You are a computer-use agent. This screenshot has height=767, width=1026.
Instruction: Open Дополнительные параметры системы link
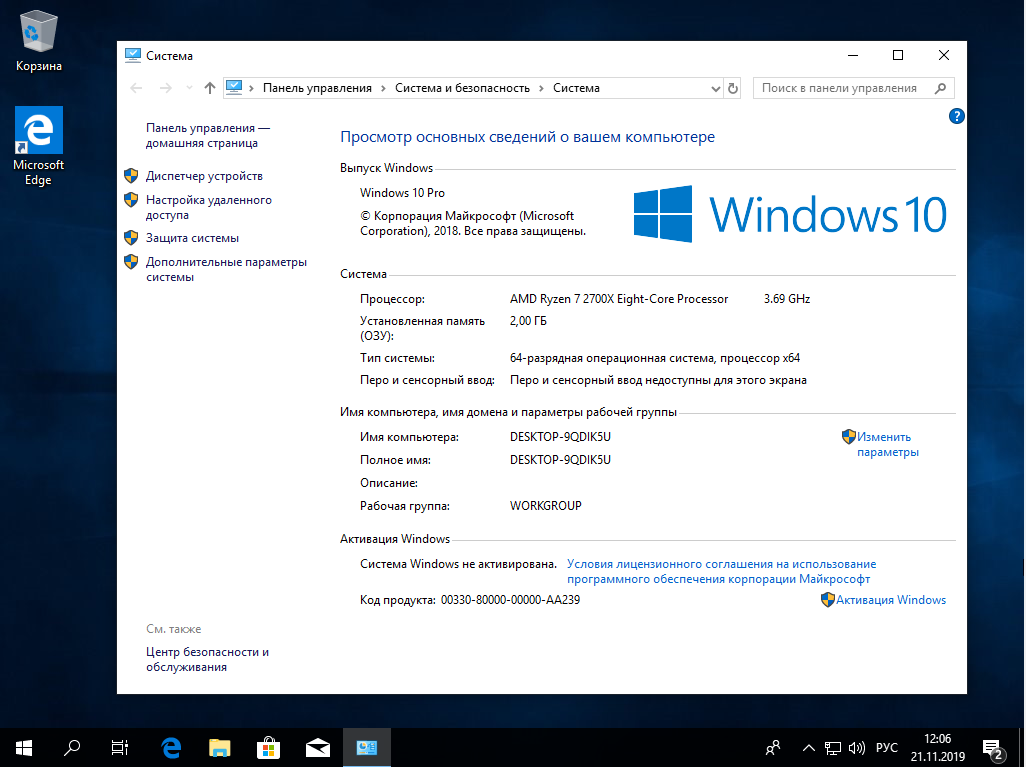click(226, 270)
